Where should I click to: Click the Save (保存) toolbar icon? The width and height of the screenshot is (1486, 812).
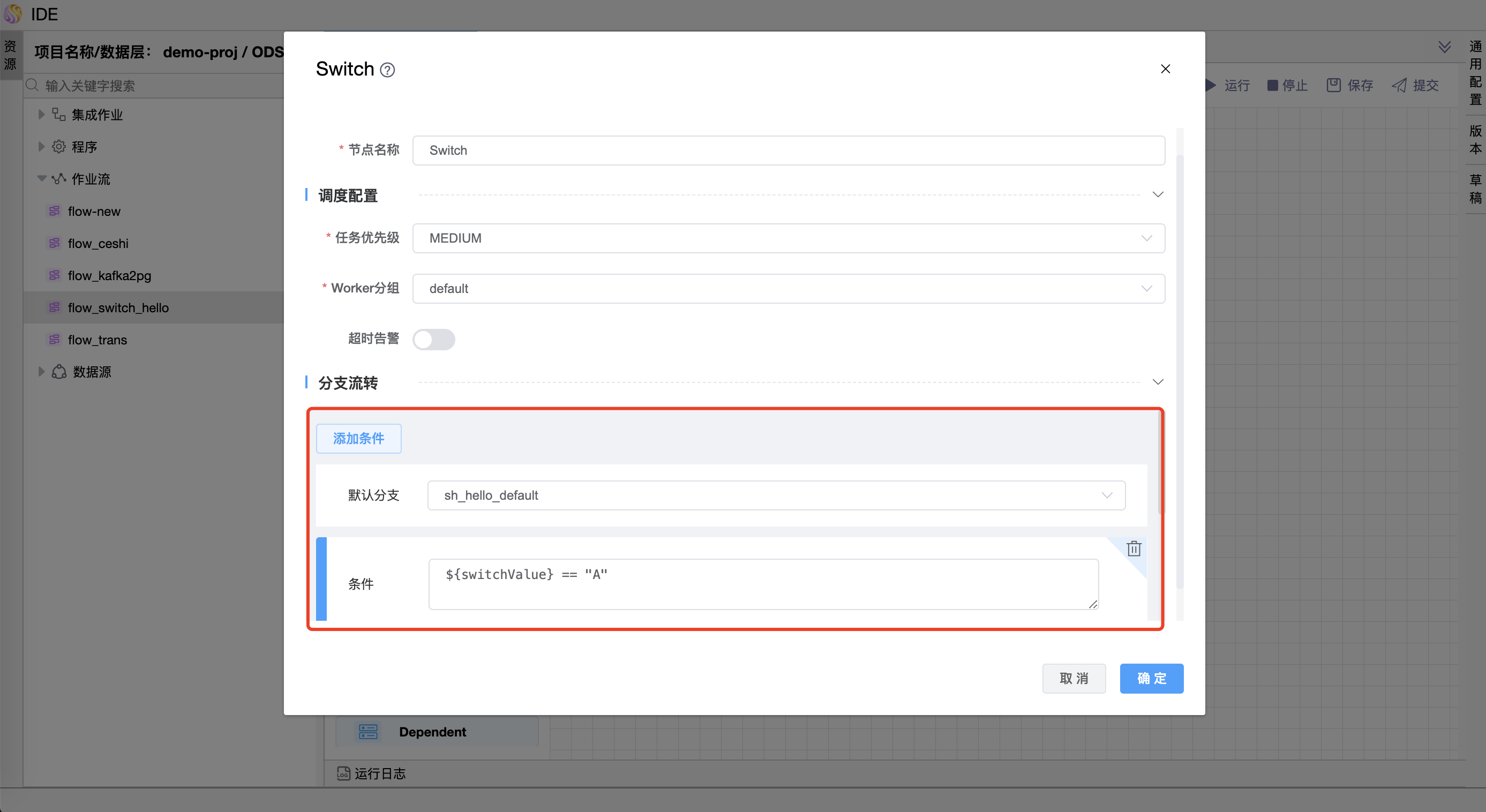pos(1334,85)
